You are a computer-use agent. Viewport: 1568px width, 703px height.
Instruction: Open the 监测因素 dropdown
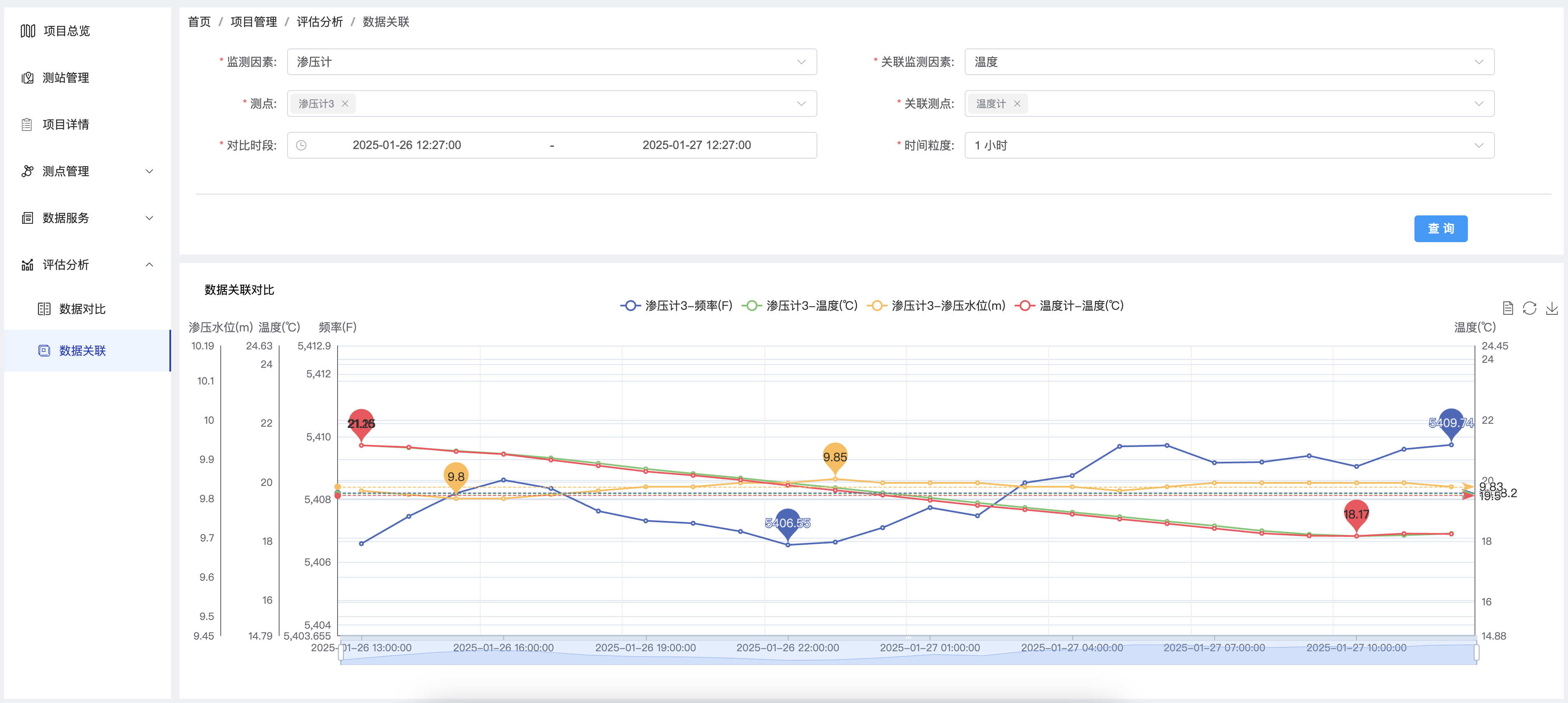click(552, 62)
